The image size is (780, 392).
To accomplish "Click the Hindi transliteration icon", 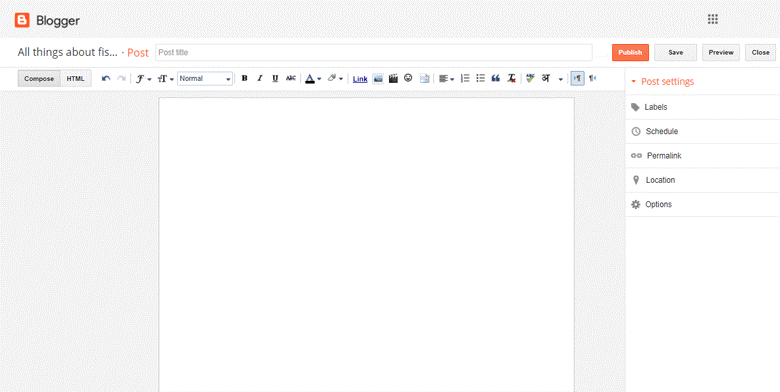I will [x=546, y=78].
